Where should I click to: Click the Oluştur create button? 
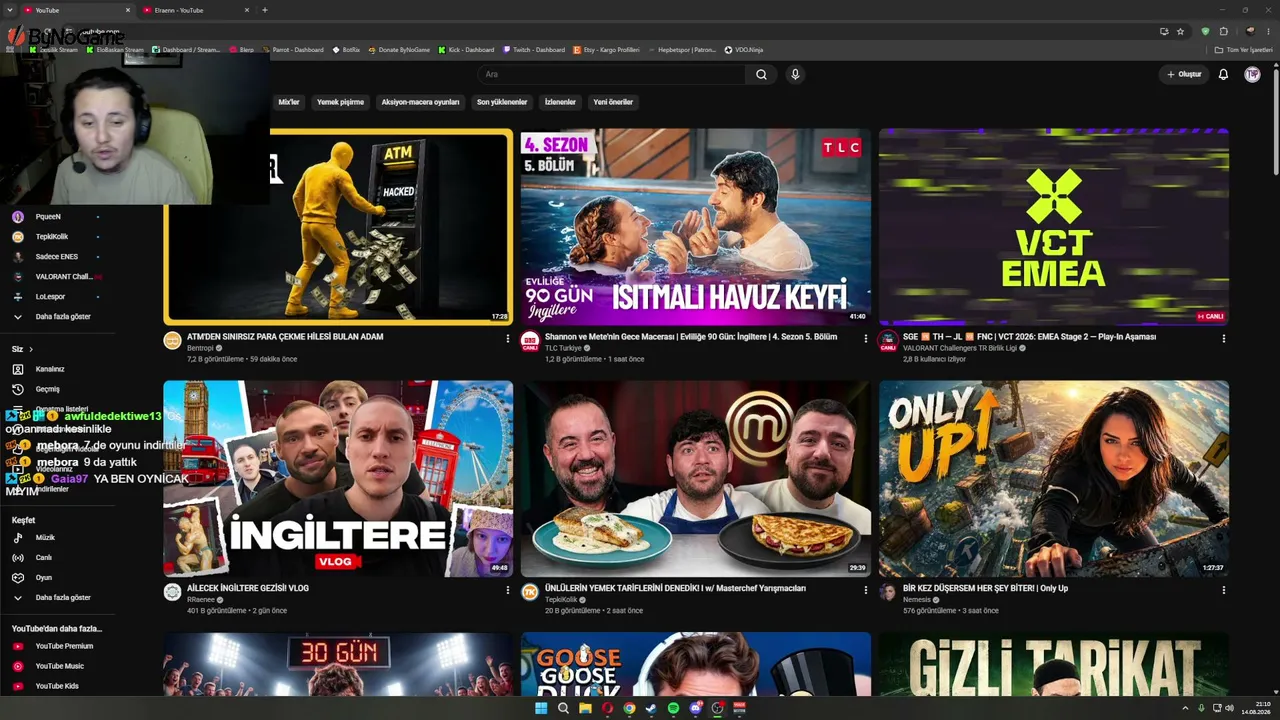click(x=1184, y=74)
